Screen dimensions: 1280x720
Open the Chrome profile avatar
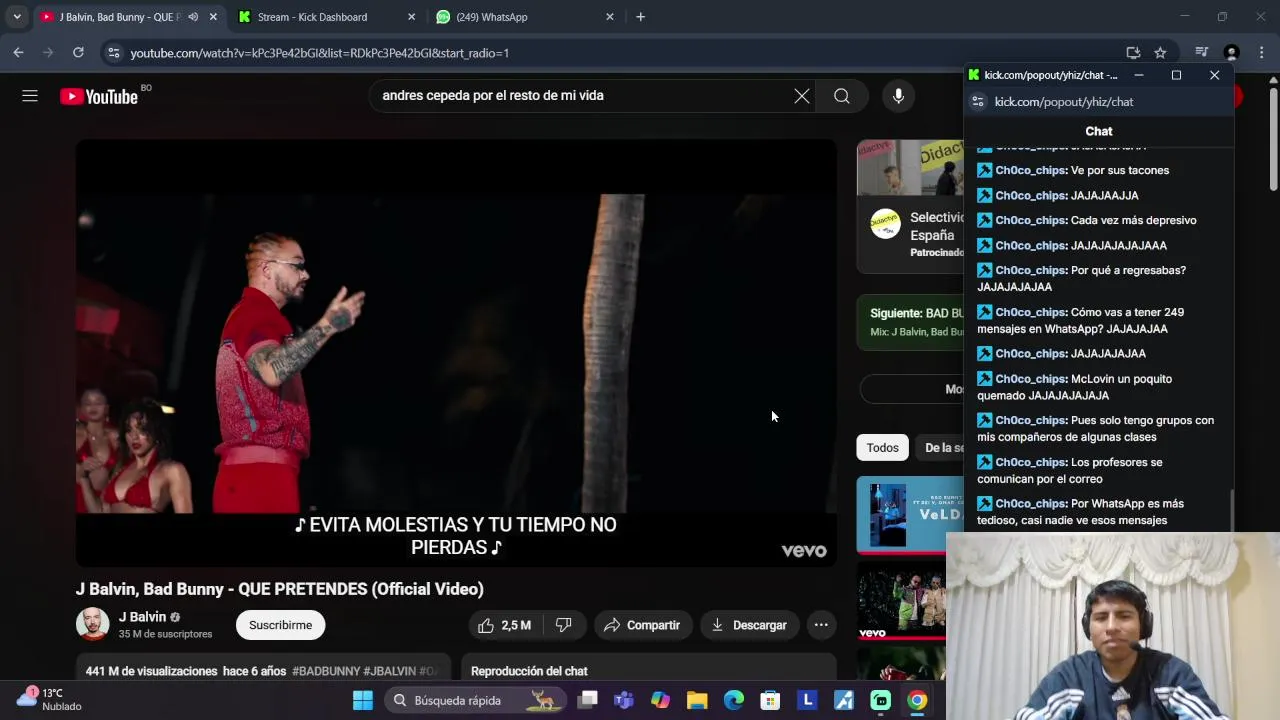pyautogui.click(x=1232, y=53)
